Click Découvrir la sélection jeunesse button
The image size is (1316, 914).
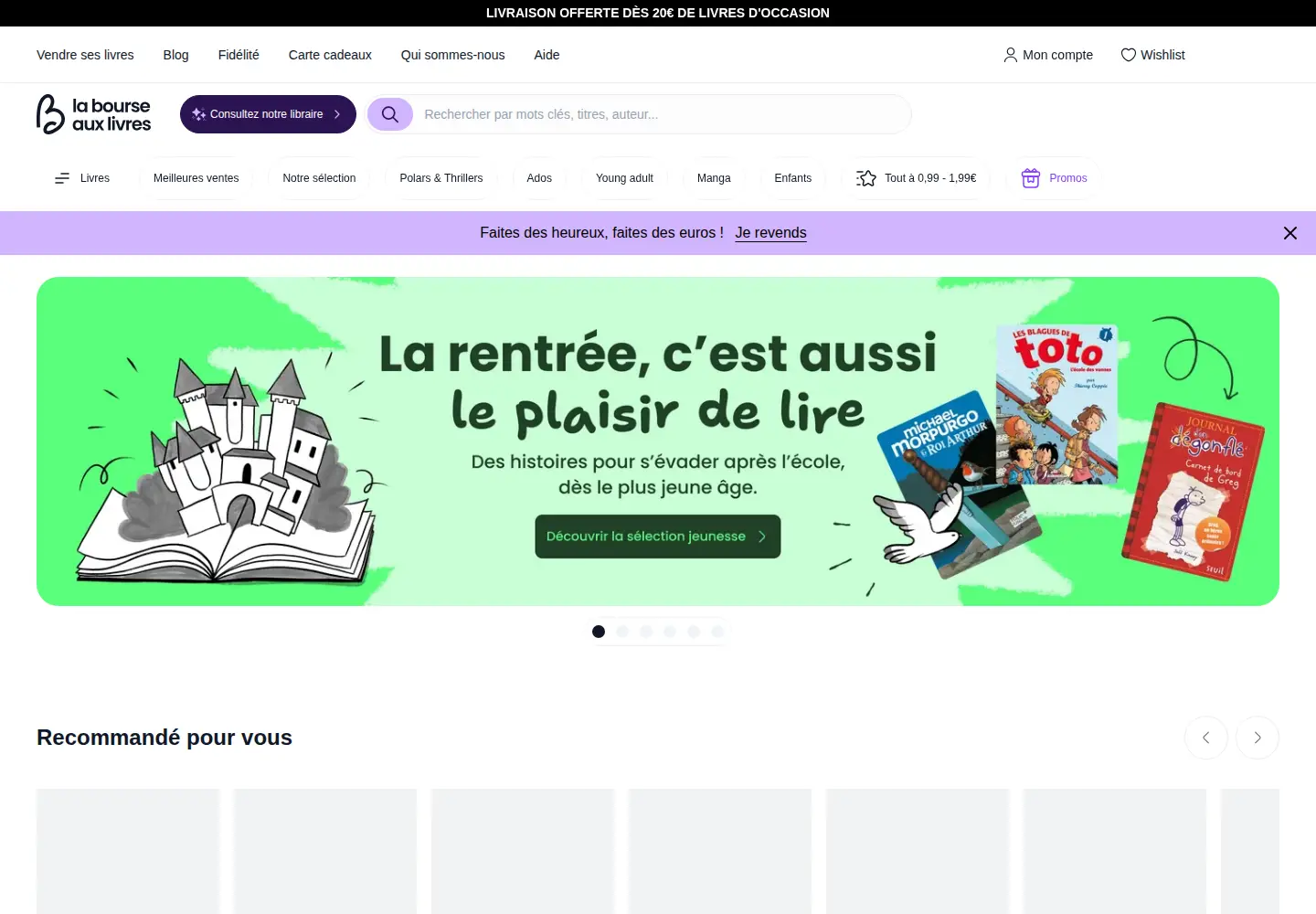(658, 537)
